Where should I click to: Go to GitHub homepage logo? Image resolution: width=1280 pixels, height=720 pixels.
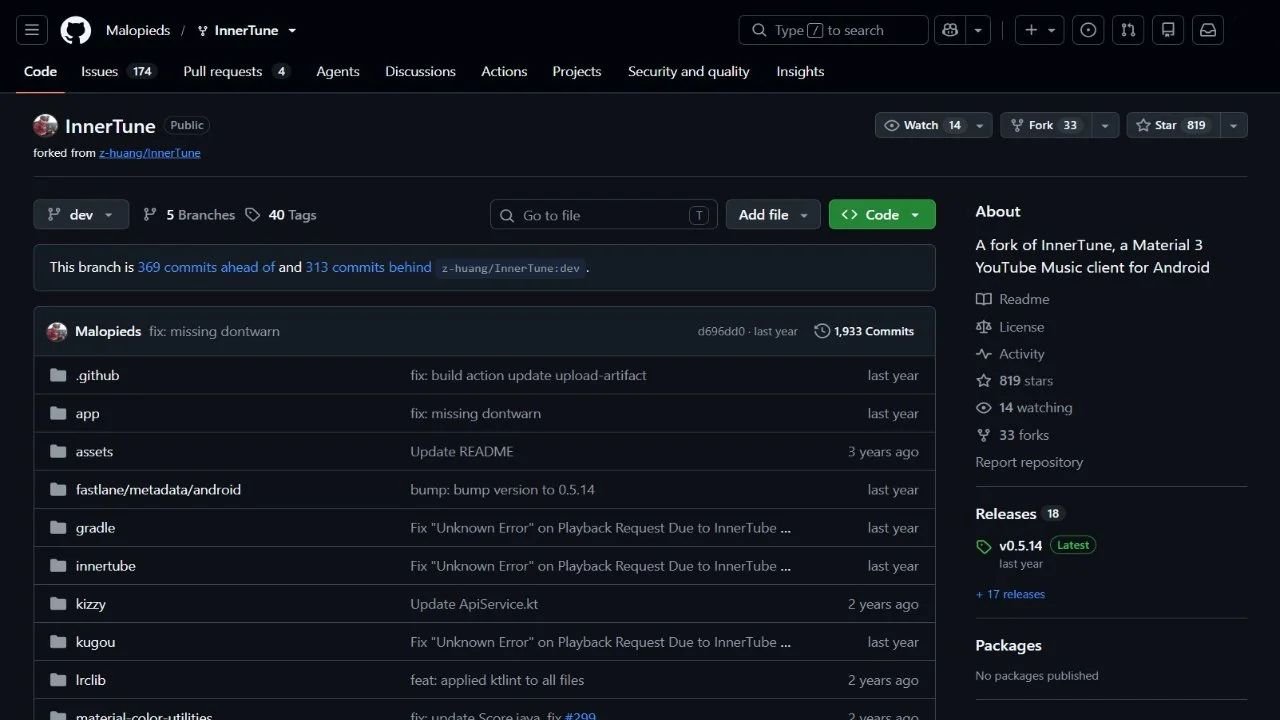pyautogui.click(x=76, y=30)
